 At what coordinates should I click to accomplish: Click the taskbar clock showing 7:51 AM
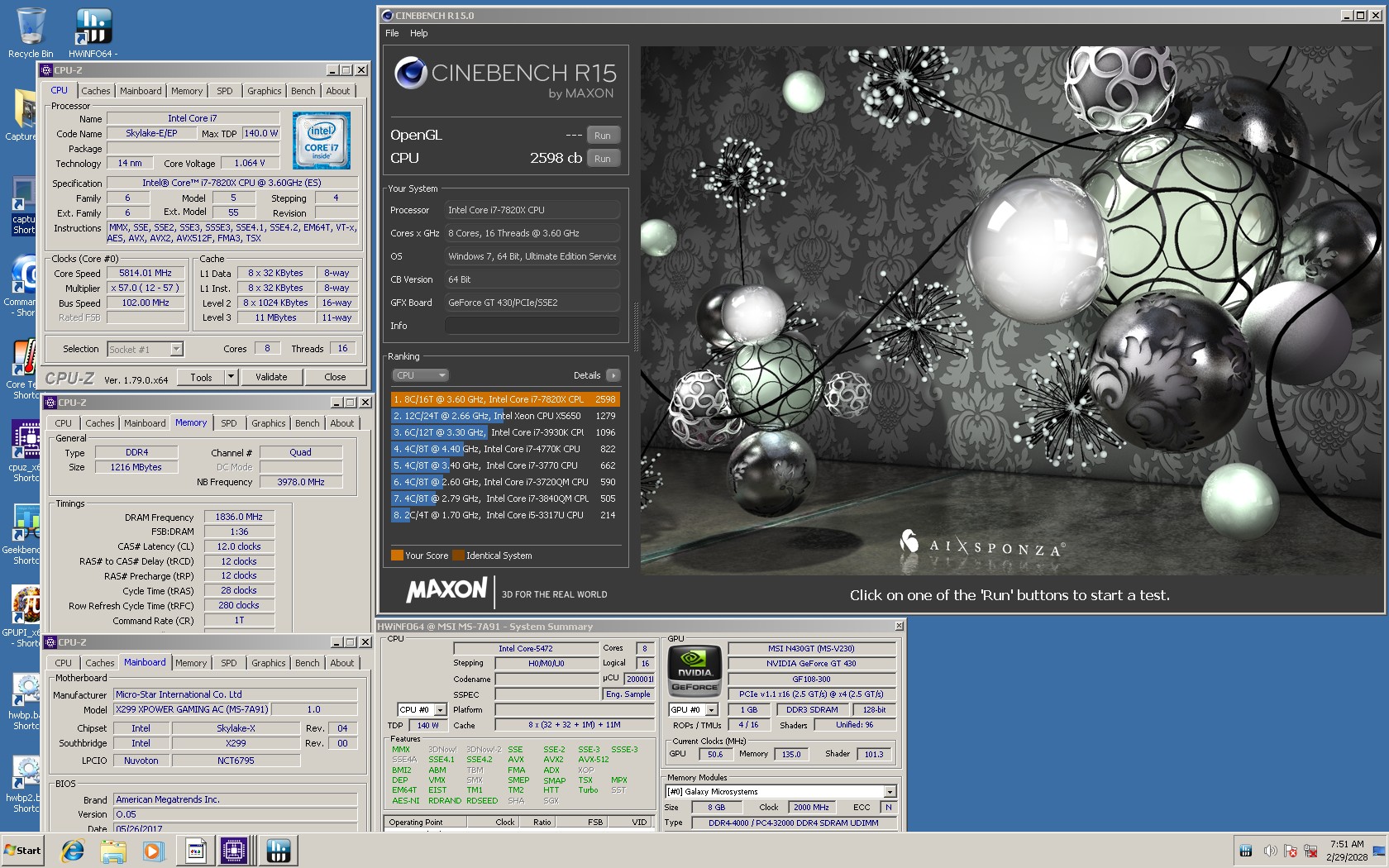click(1347, 851)
